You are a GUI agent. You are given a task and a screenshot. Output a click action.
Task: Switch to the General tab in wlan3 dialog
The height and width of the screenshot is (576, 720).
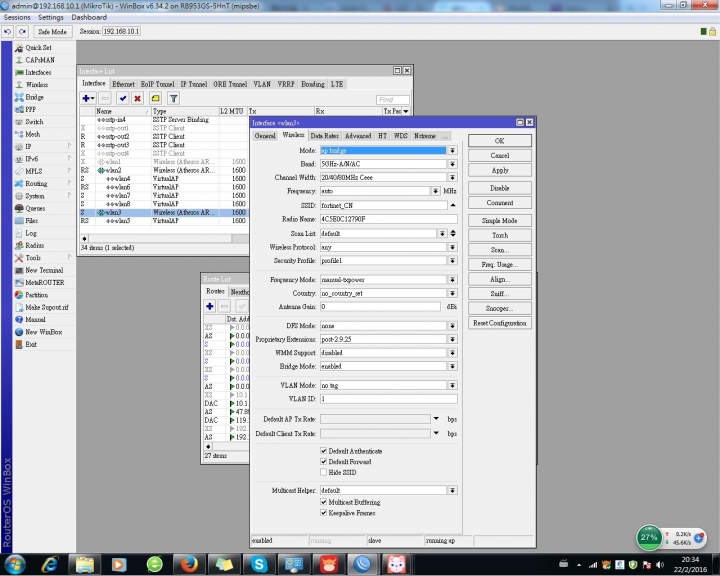pos(265,136)
